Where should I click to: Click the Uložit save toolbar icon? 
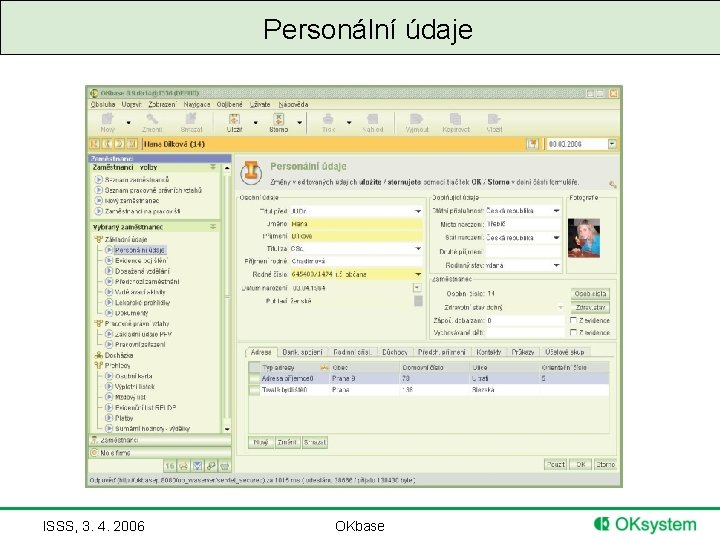tap(234, 119)
